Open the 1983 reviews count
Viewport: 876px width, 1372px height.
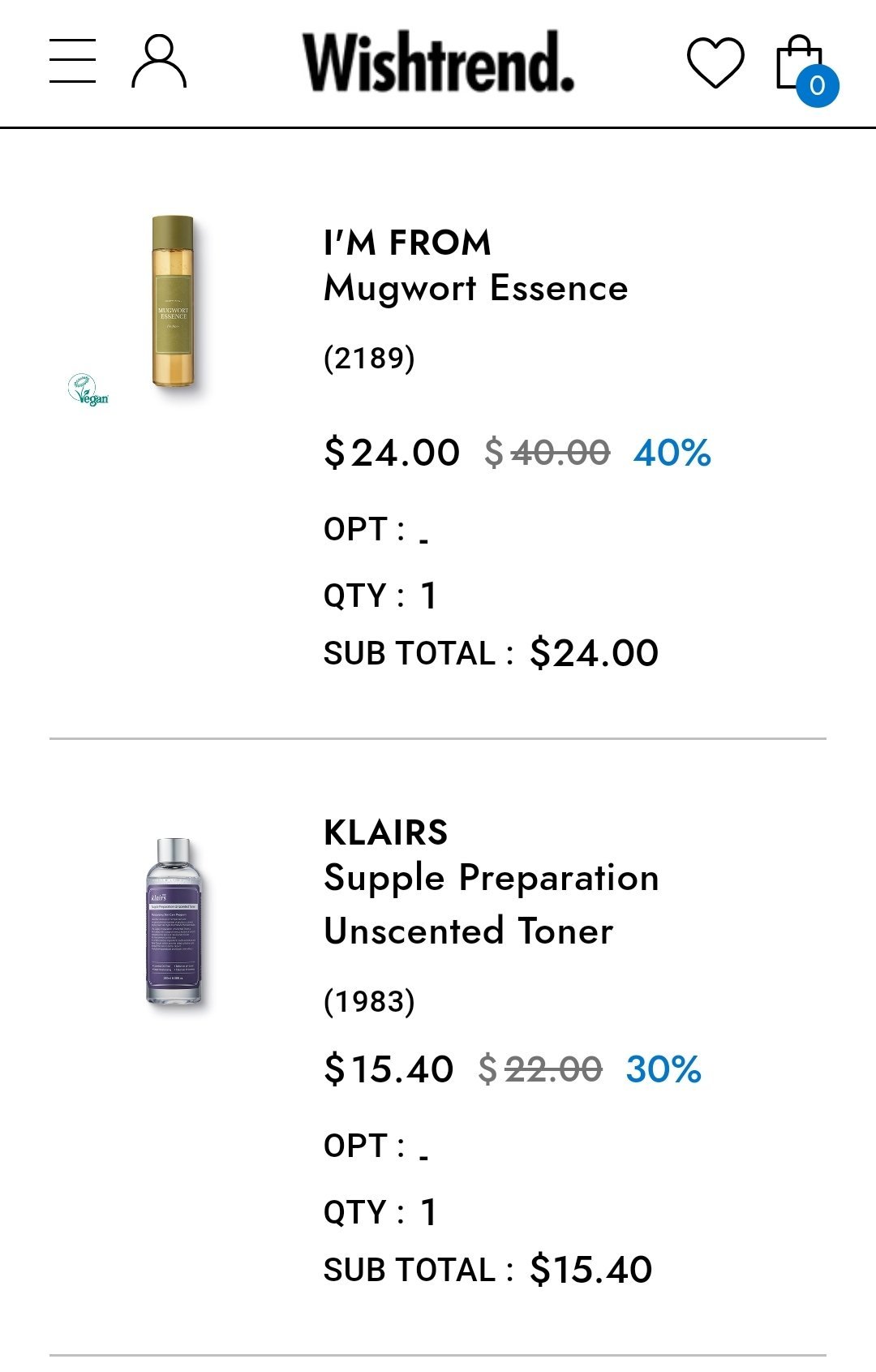(x=369, y=1001)
